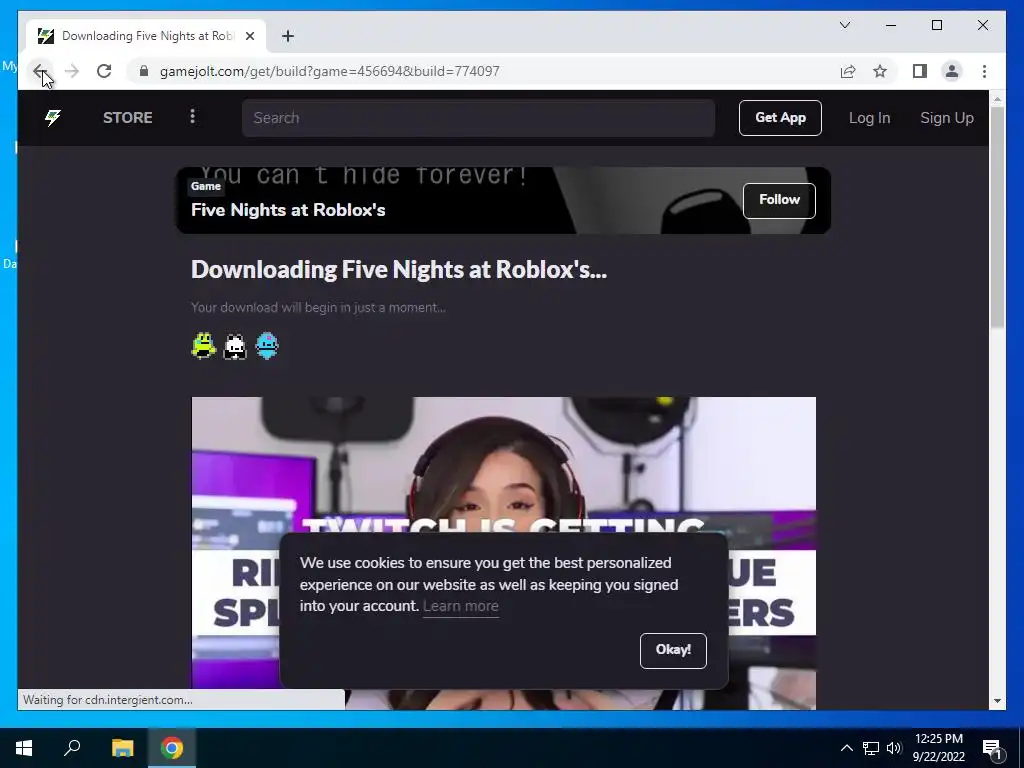Click the scrollbar down arrow

tap(997, 701)
